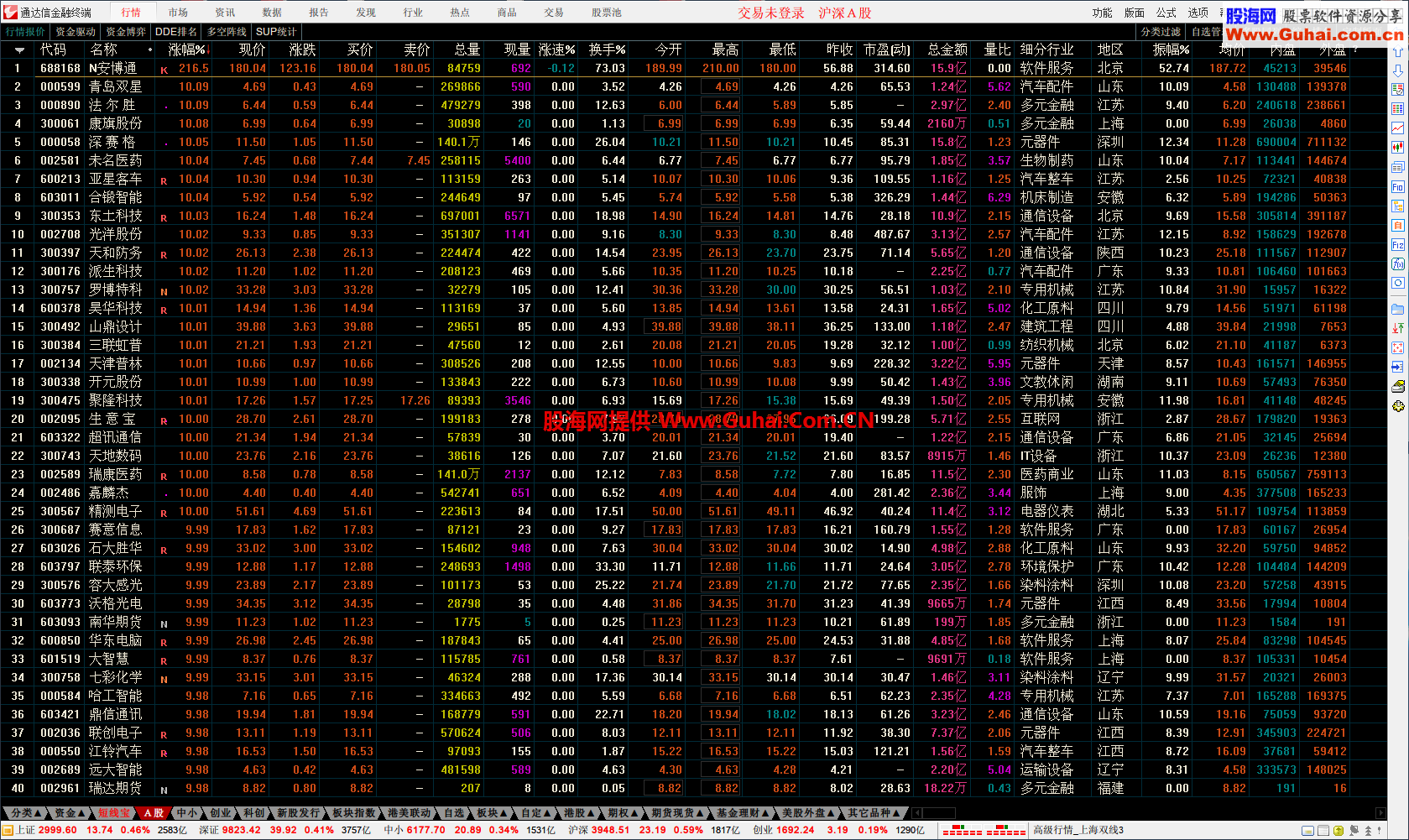Viewport: 1409px width, 840px height.
Task: Expand the 板块▲ bottom tab menu
Action: (x=491, y=813)
